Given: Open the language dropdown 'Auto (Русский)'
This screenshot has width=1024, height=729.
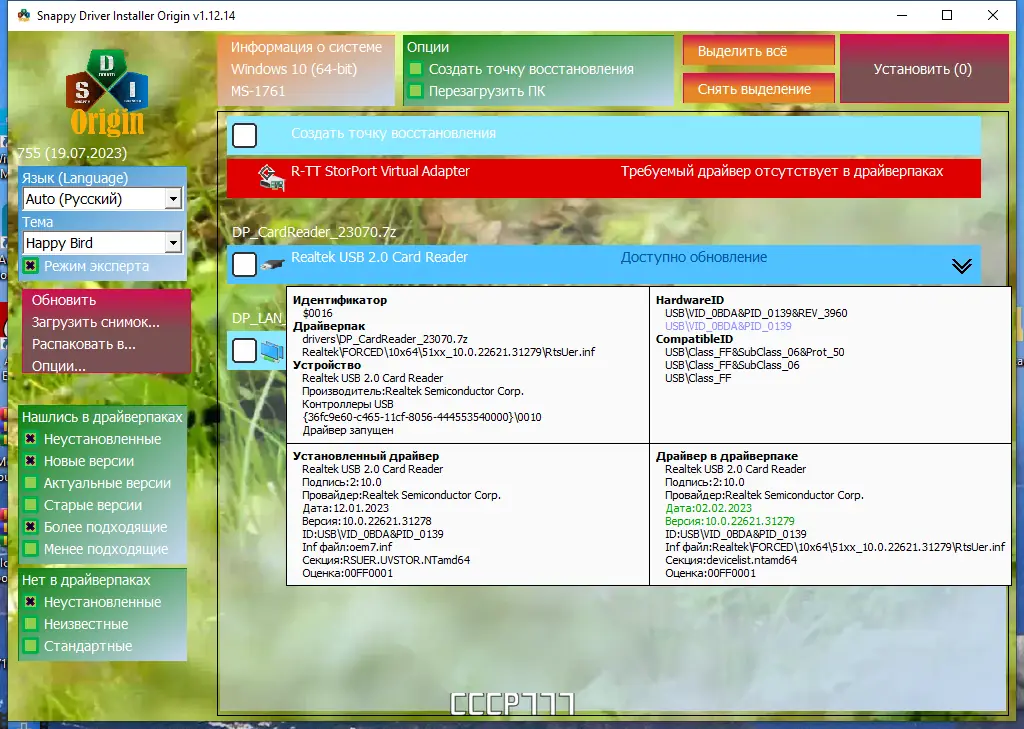Looking at the screenshot, I should [103, 199].
